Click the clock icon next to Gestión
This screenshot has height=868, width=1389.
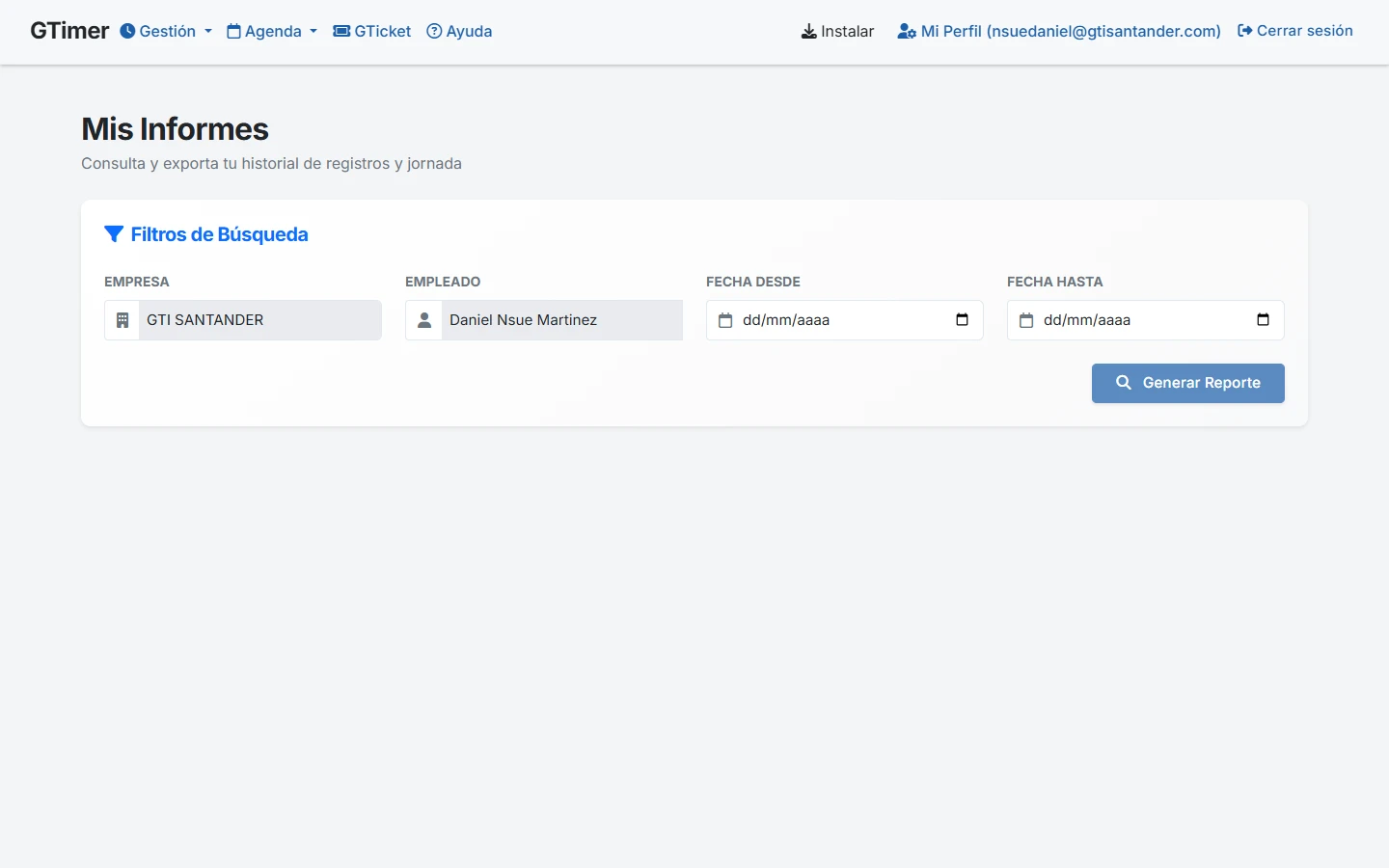(x=127, y=31)
